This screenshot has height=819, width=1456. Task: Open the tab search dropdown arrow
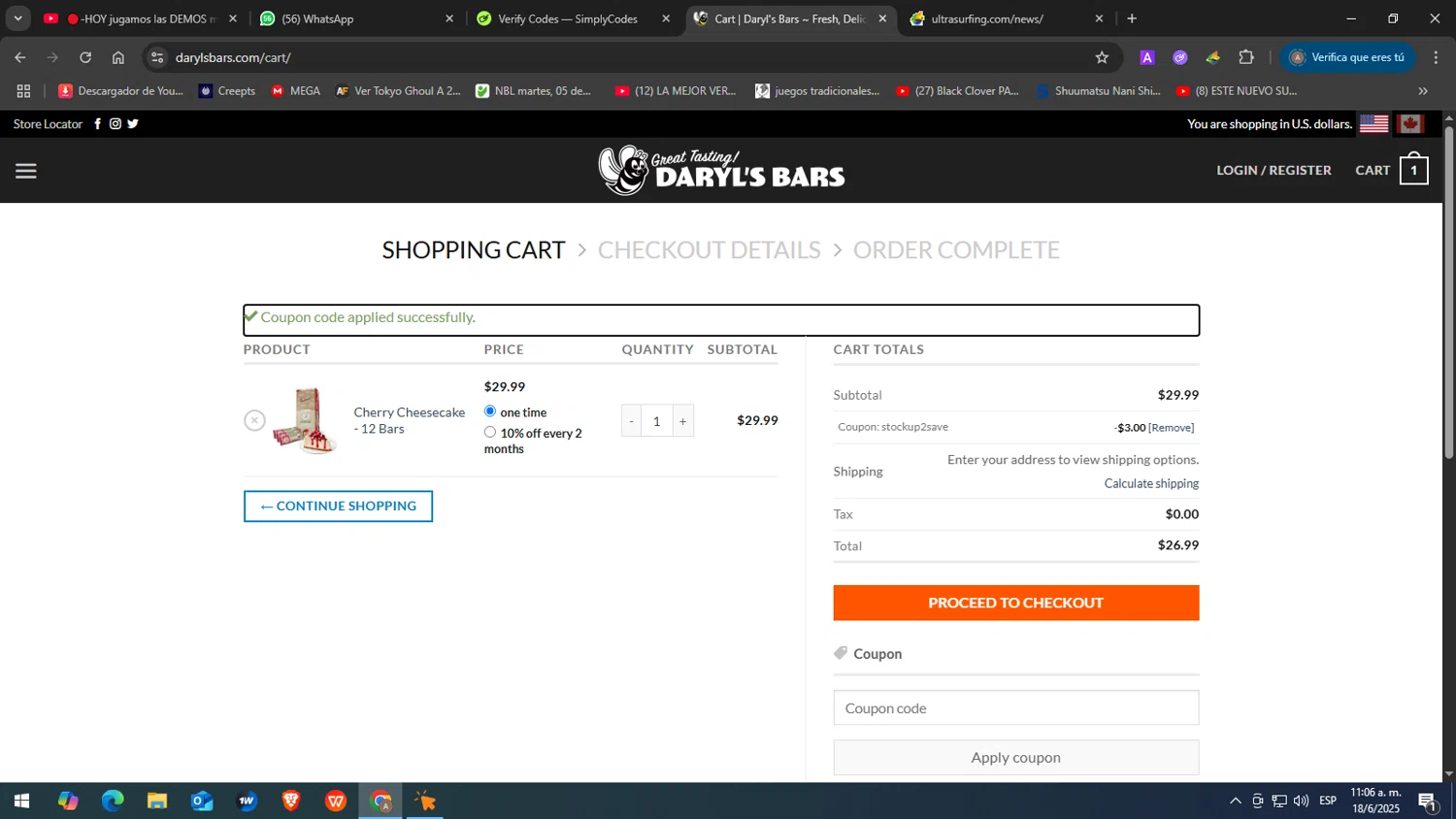coord(17,18)
